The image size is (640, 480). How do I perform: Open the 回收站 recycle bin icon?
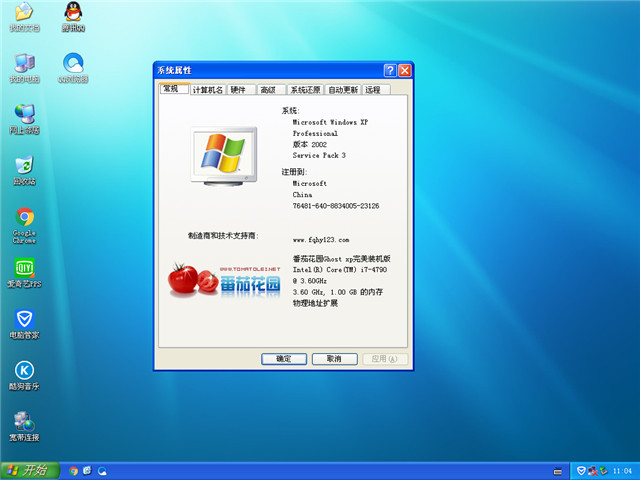click(x=24, y=170)
